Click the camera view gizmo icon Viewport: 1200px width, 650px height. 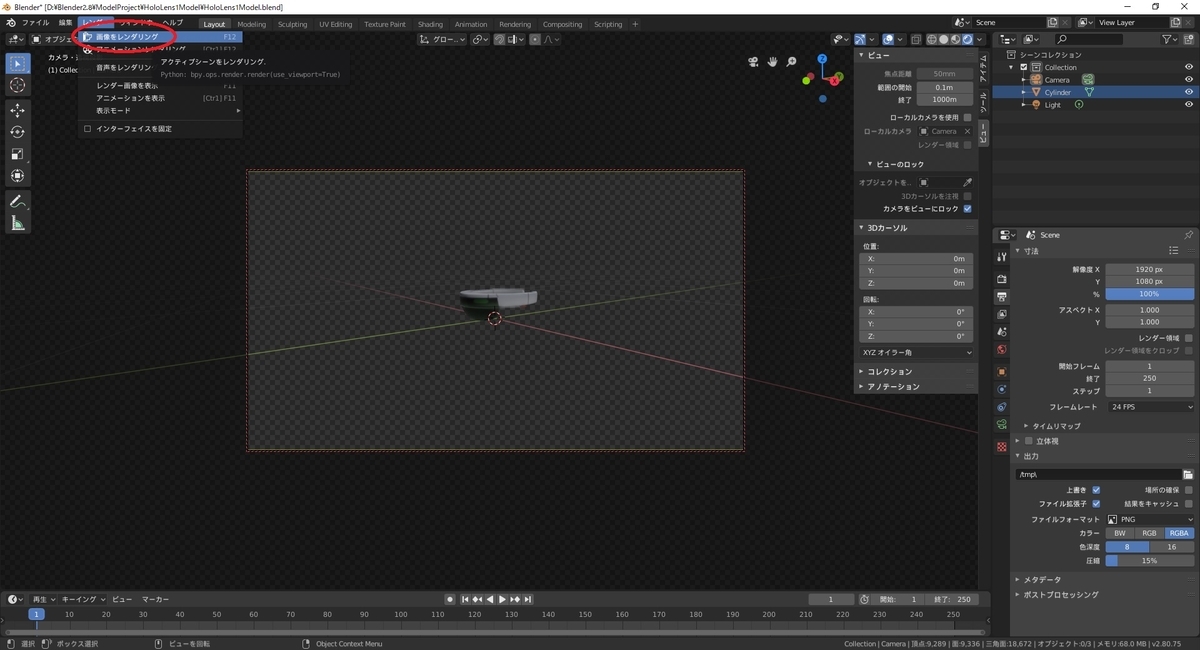tap(755, 62)
